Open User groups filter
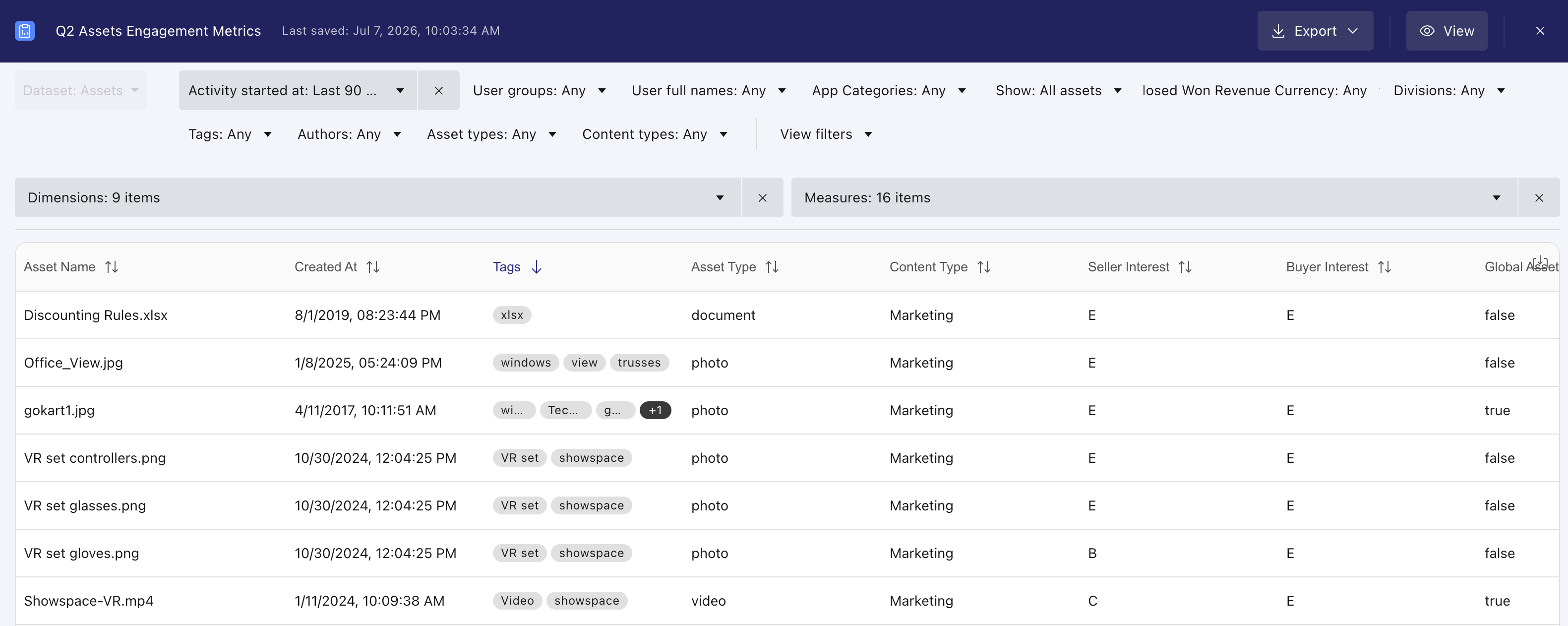The width and height of the screenshot is (1568, 626). 540,90
